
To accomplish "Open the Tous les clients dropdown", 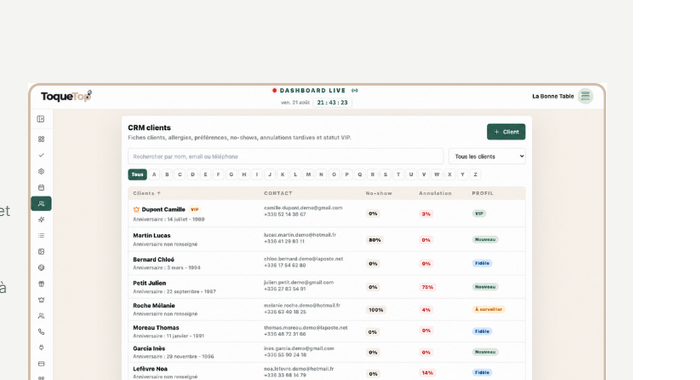I will (x=487, y=156).
